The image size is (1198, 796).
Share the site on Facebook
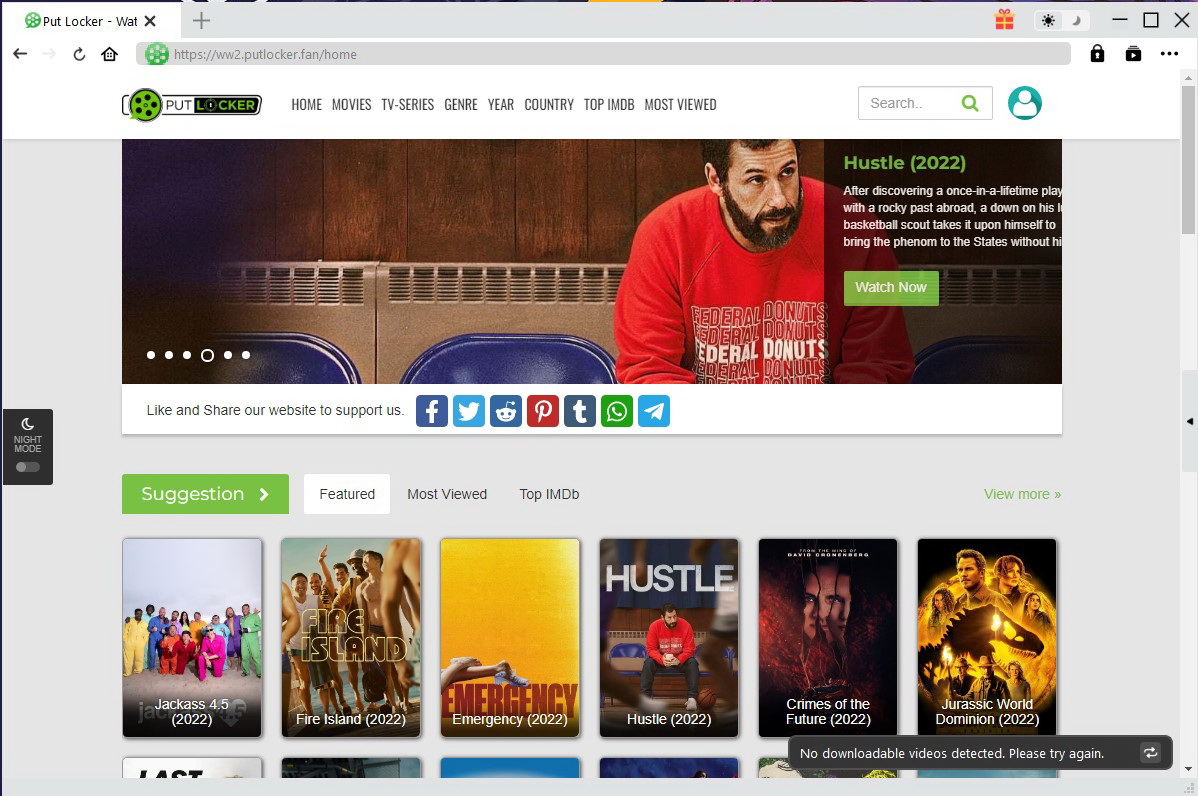click(x=432, y=411)
